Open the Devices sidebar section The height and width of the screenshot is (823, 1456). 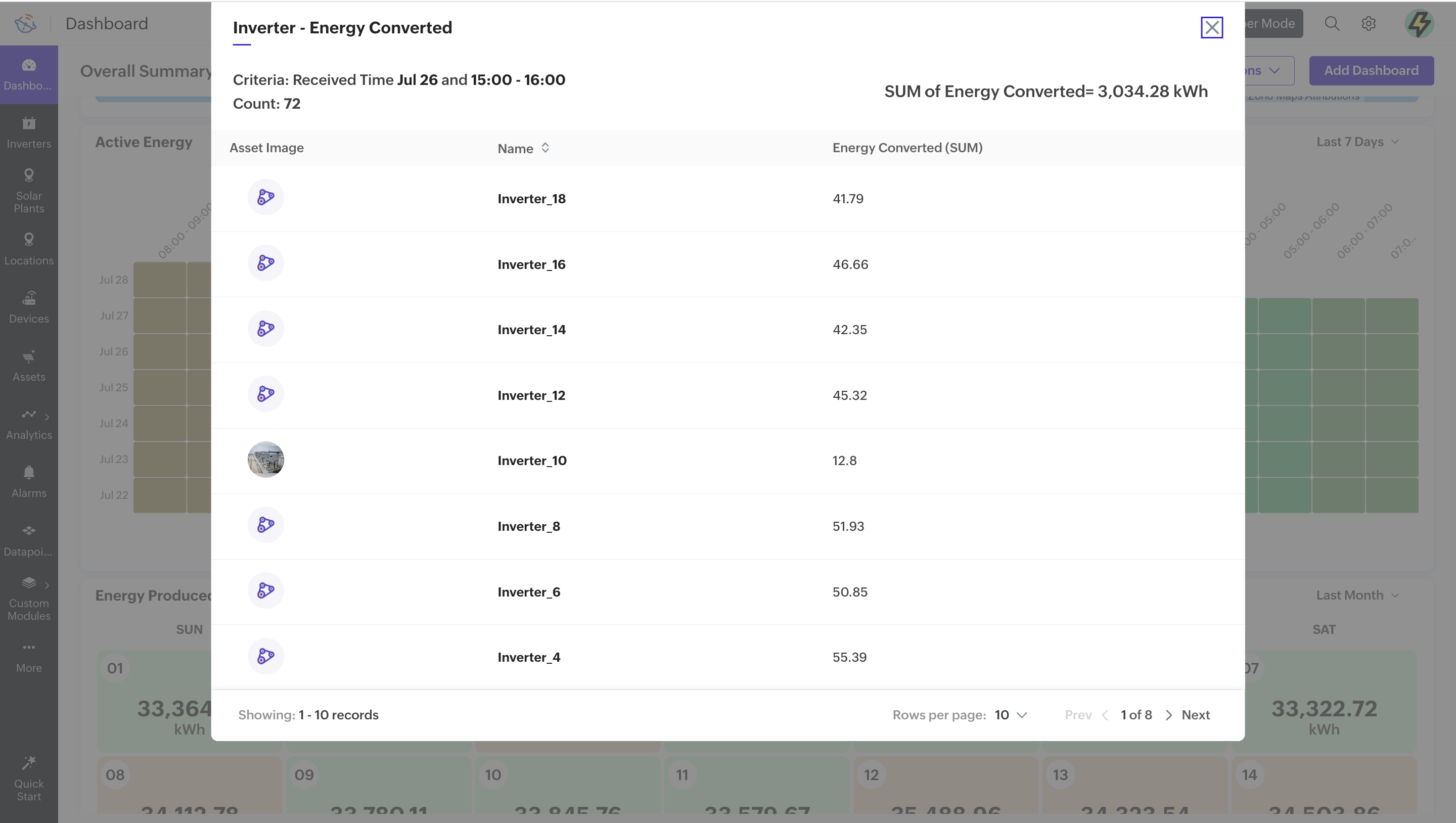(x=29, y=307)
